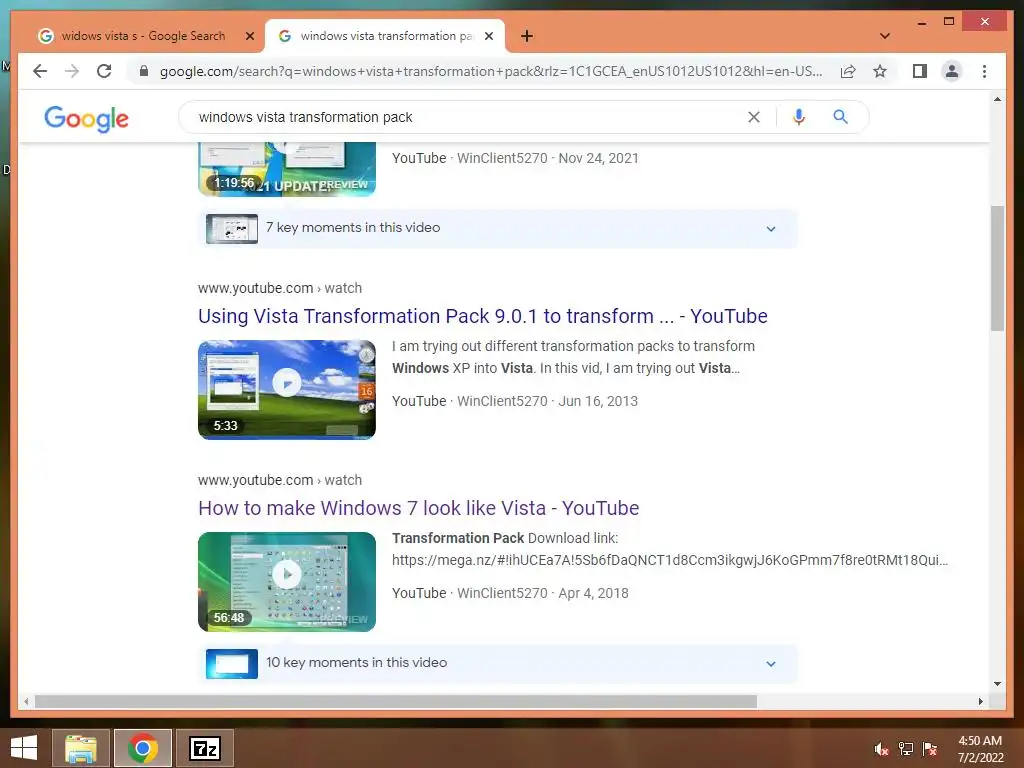The image size is (1024, 768).
Task: Go to Google home via logo
Action: pyautogui.click(x=86, y=119)
